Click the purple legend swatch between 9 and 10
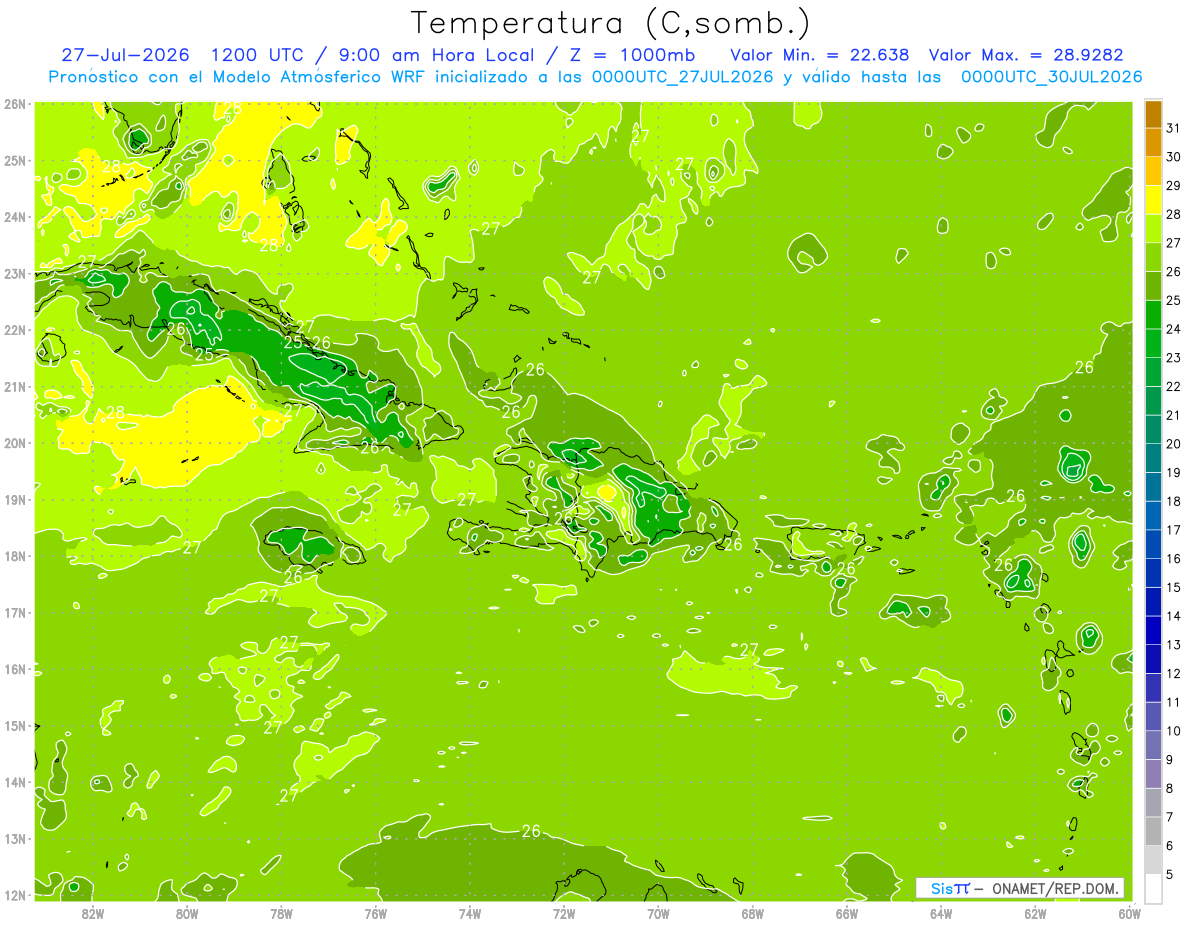 coord(1153,746)
